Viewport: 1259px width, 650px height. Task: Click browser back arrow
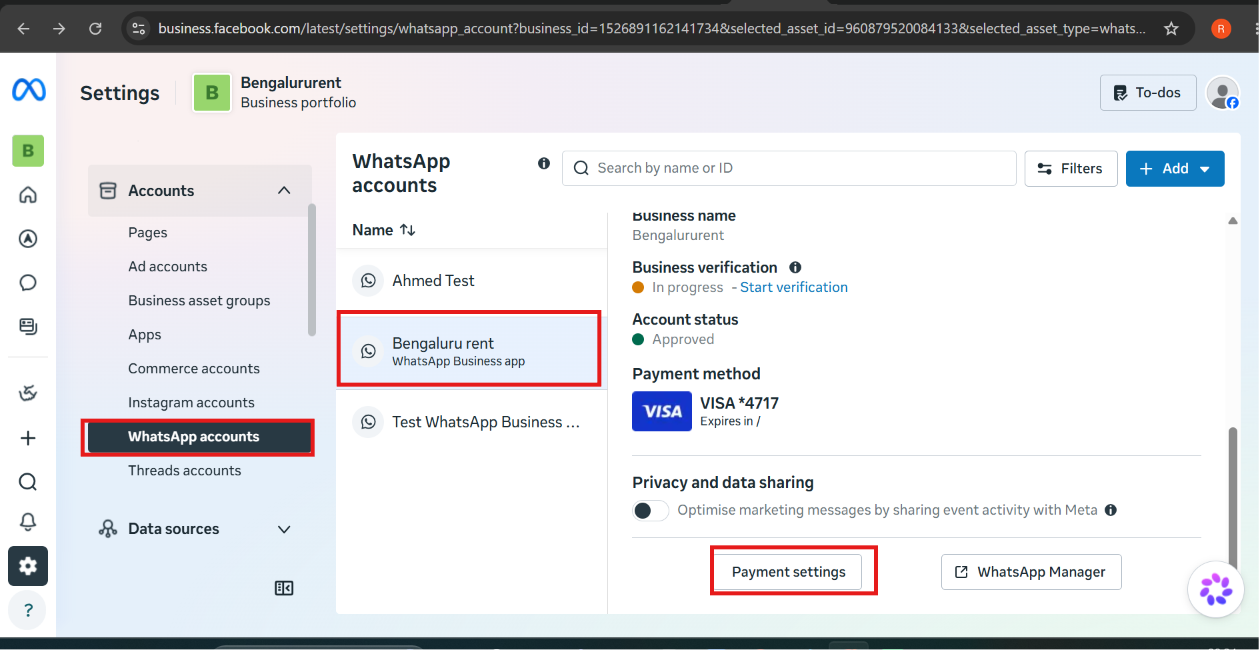coord(23,29)
